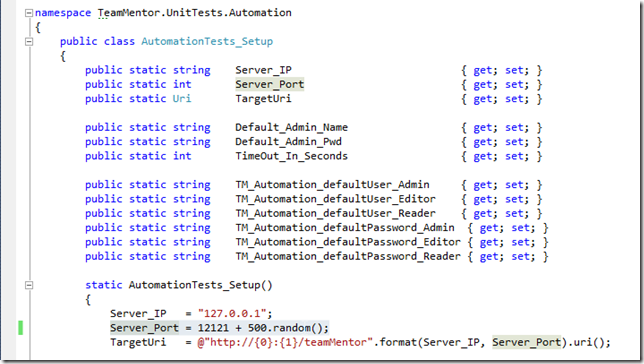Image resolution: width=644 pixels, height=364 pixels.
Task: Click TM_Automation_defaultUser_Editor property
Action: coord(335,199)
